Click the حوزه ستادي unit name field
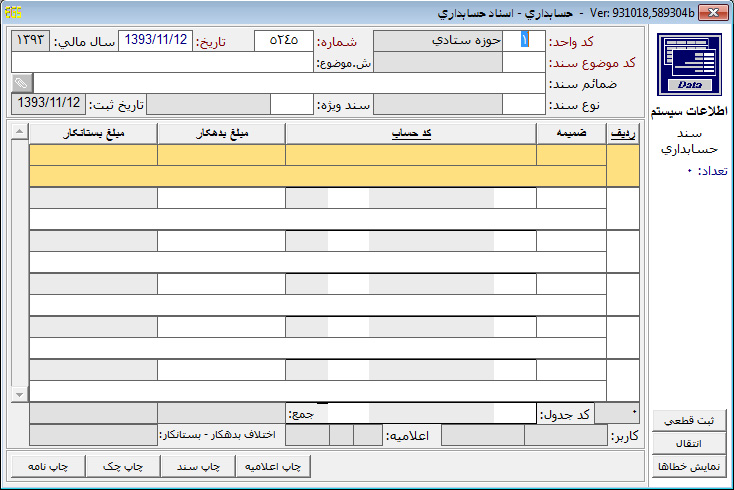 (438, 41)
